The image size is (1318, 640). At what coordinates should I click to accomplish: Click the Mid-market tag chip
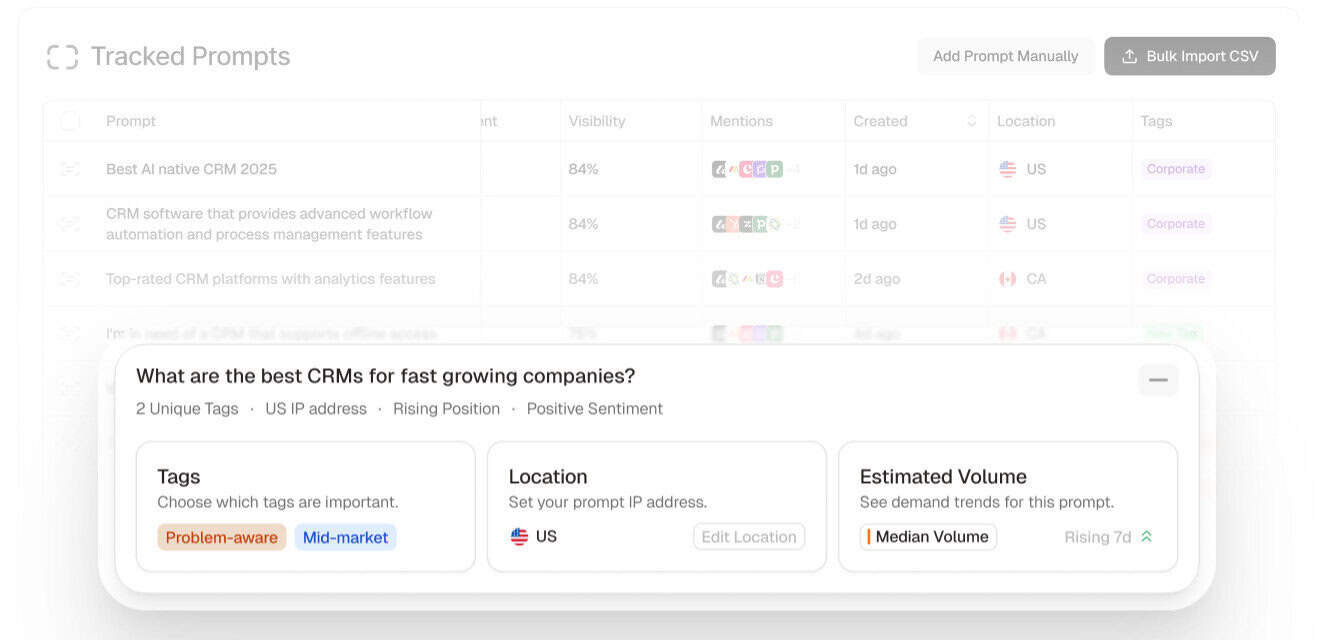[345, 536]
